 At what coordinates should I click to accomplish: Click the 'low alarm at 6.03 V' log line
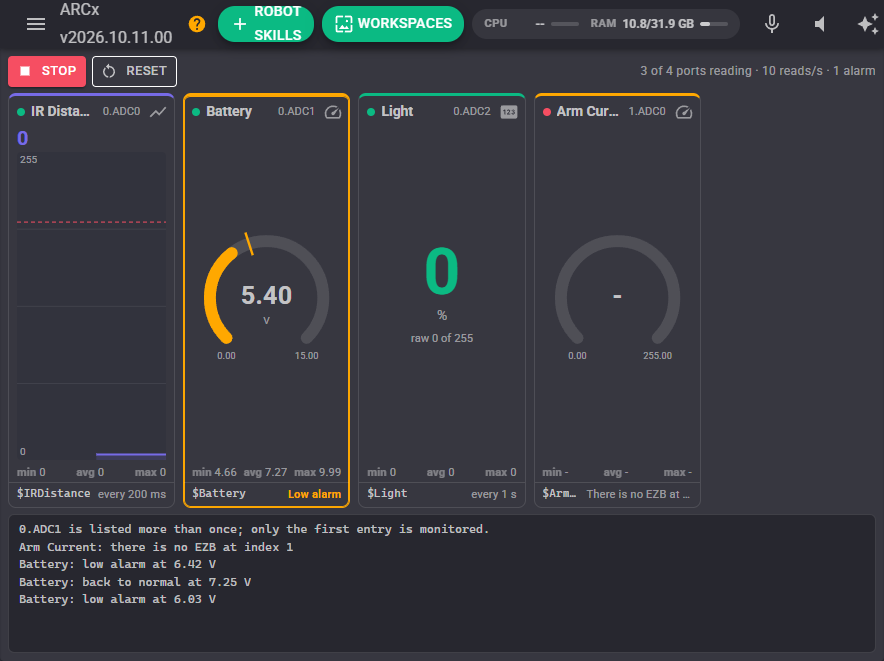click(x=117, y=600)
